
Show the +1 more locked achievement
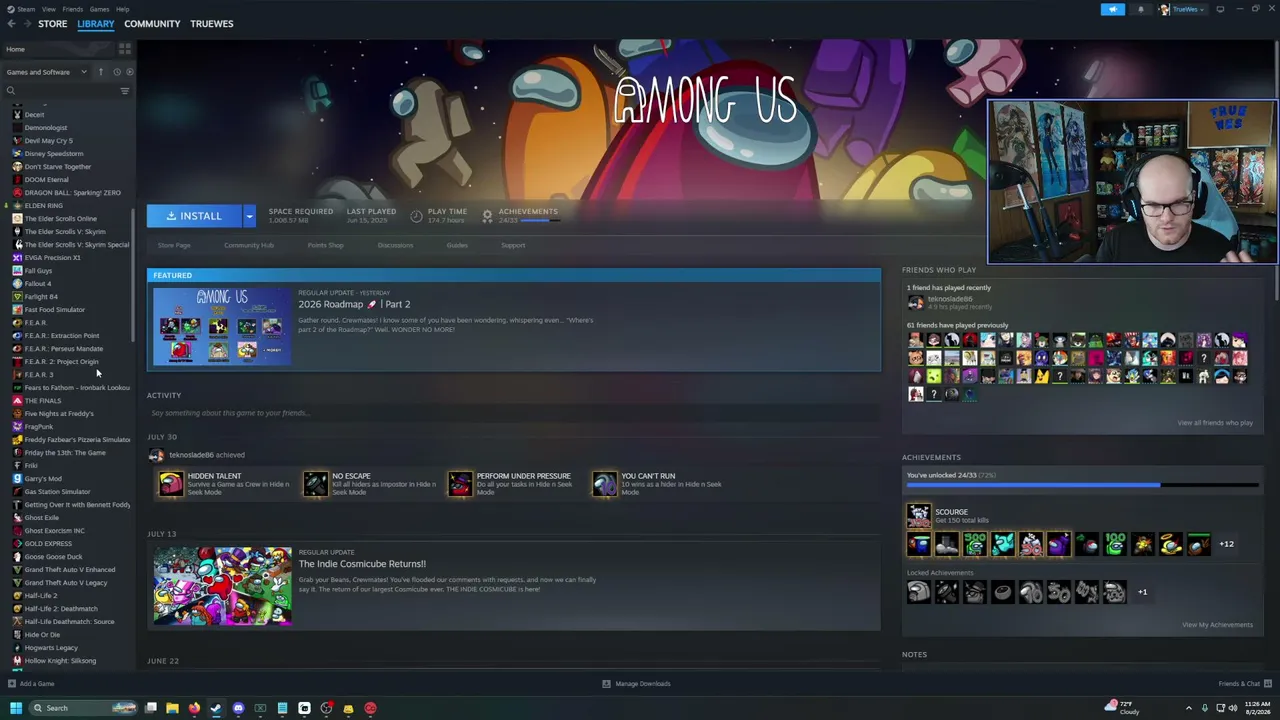tap(1142, 592)
